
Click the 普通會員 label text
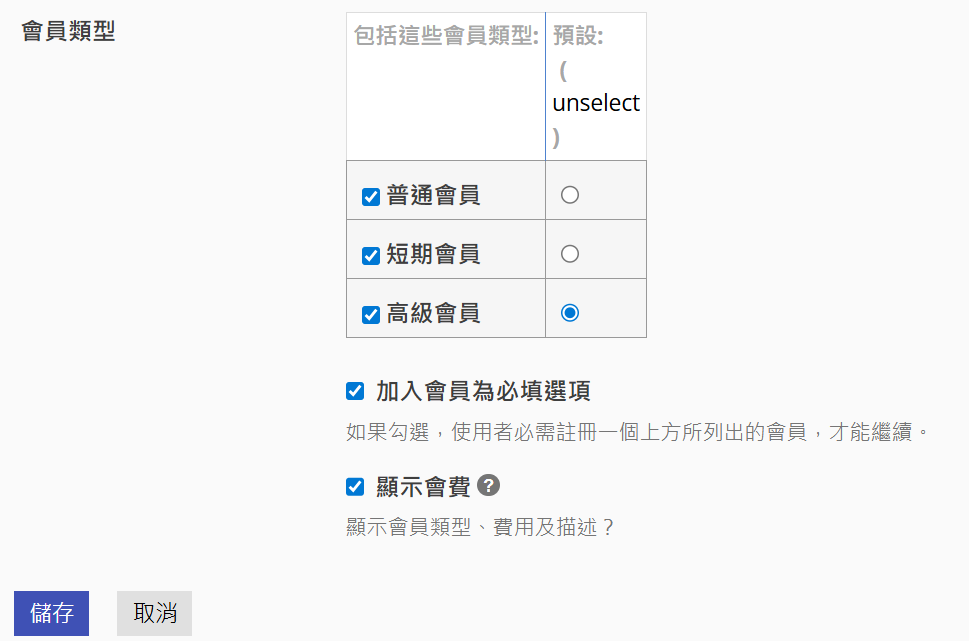(433, 195)
